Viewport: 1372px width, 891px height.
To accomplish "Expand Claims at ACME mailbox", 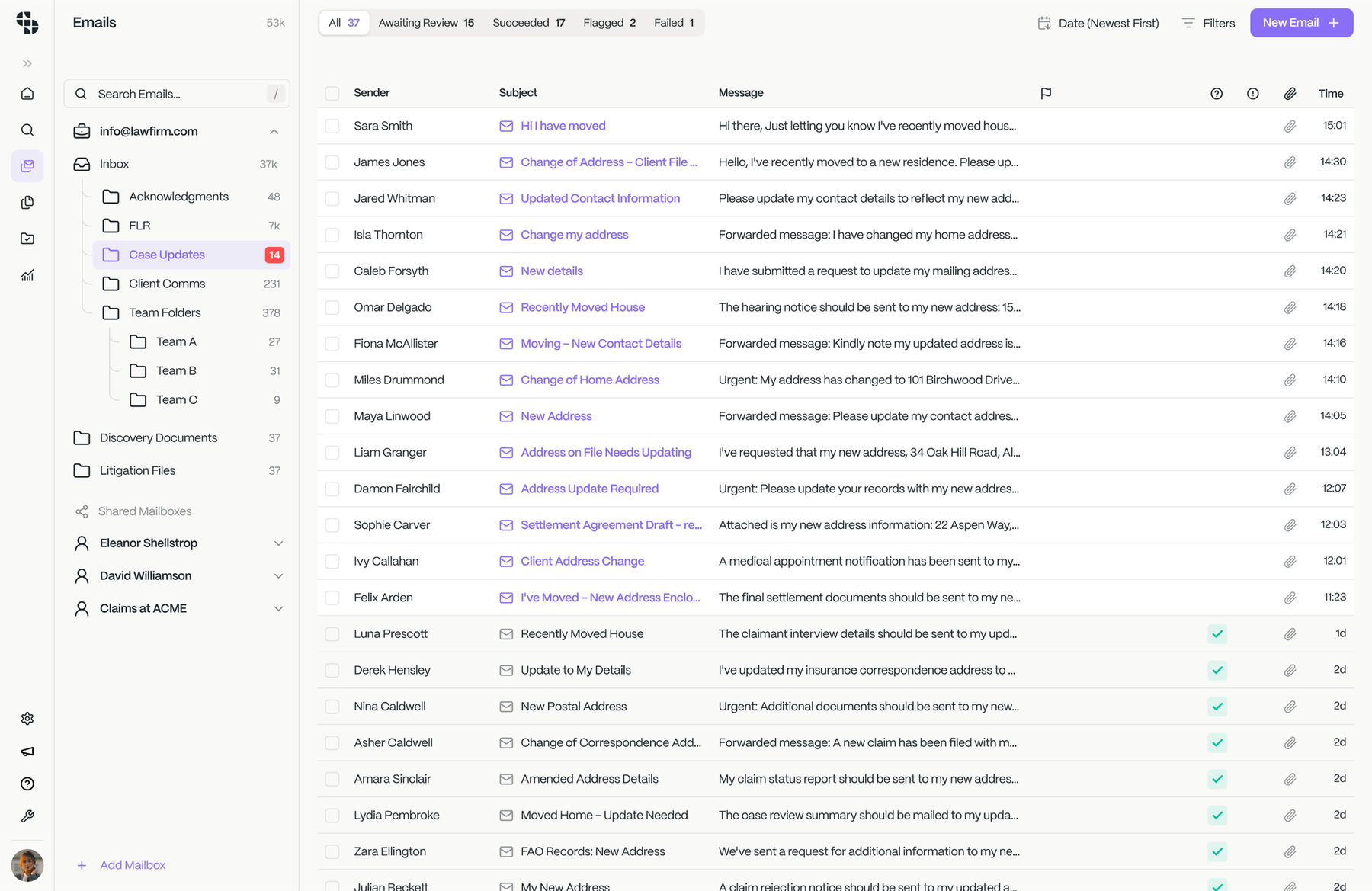I will click(278, 609).
